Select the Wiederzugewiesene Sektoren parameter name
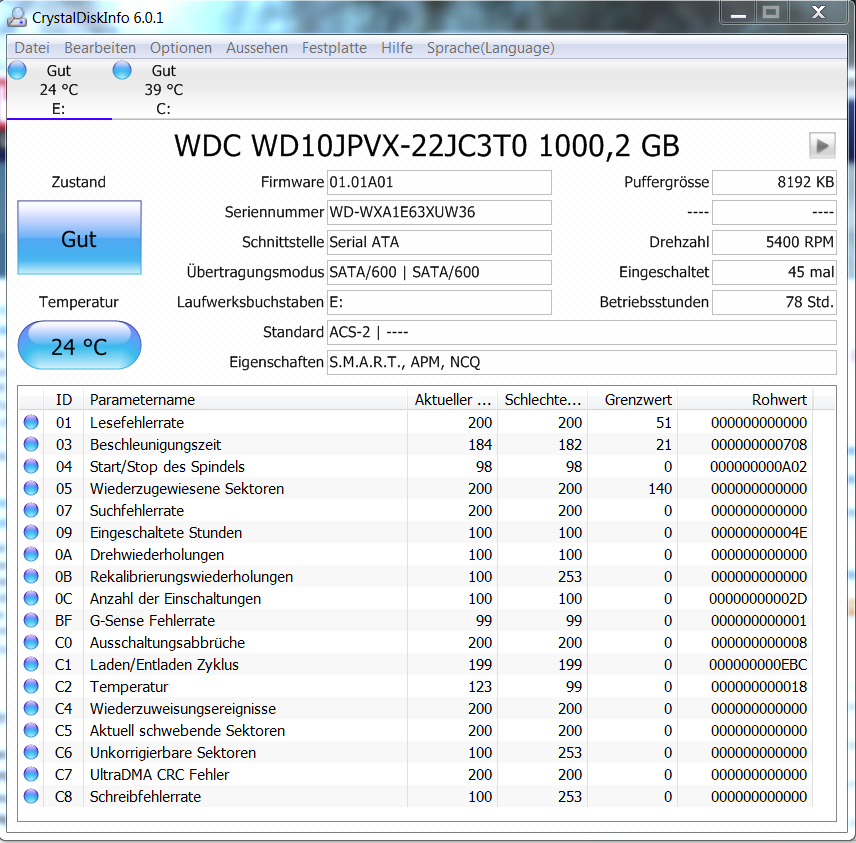Image resolution: width=856 pixels, height=843 pixels. [187, 489]
